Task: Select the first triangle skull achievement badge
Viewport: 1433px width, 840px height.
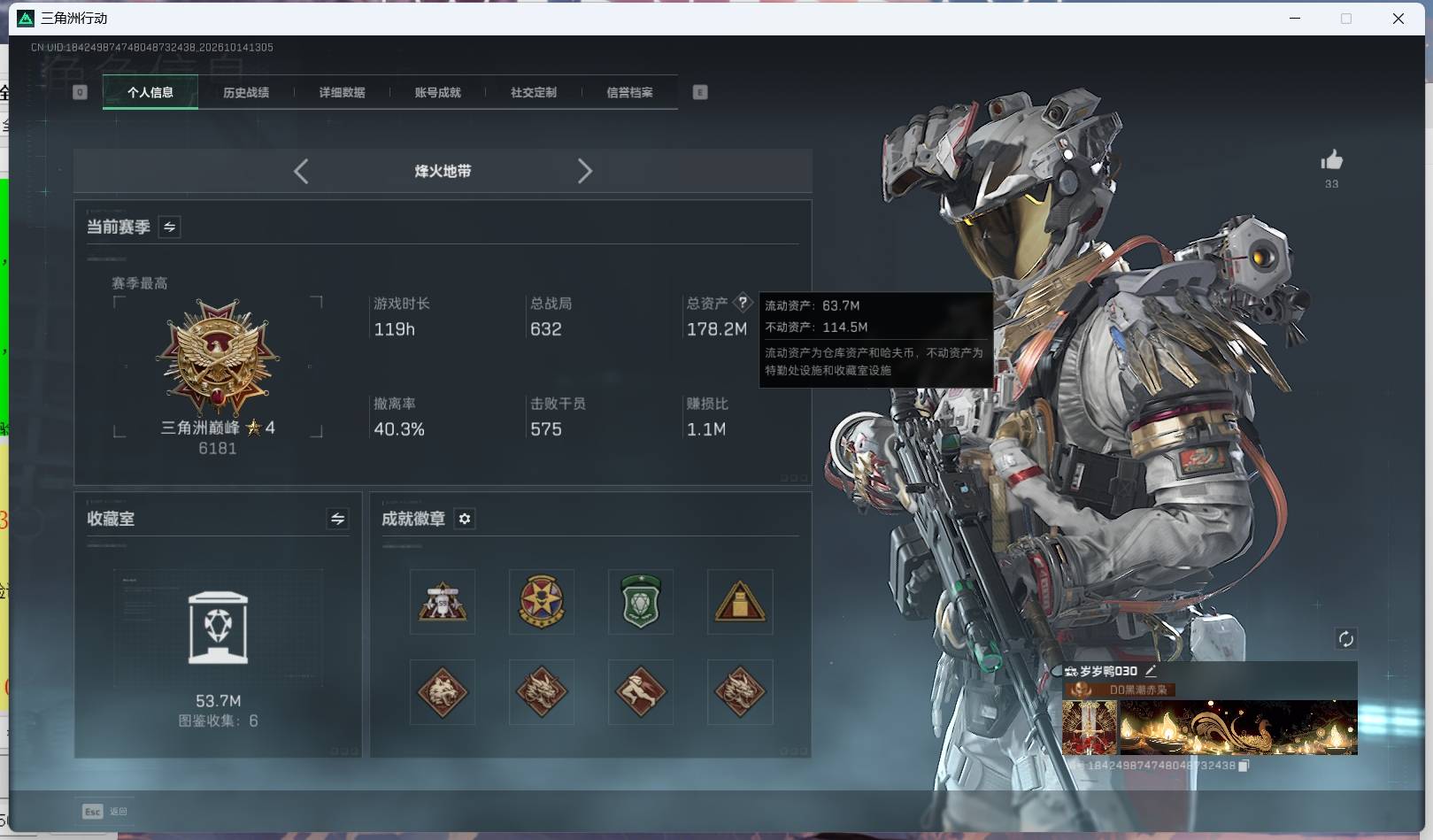Action: (443, 602)
